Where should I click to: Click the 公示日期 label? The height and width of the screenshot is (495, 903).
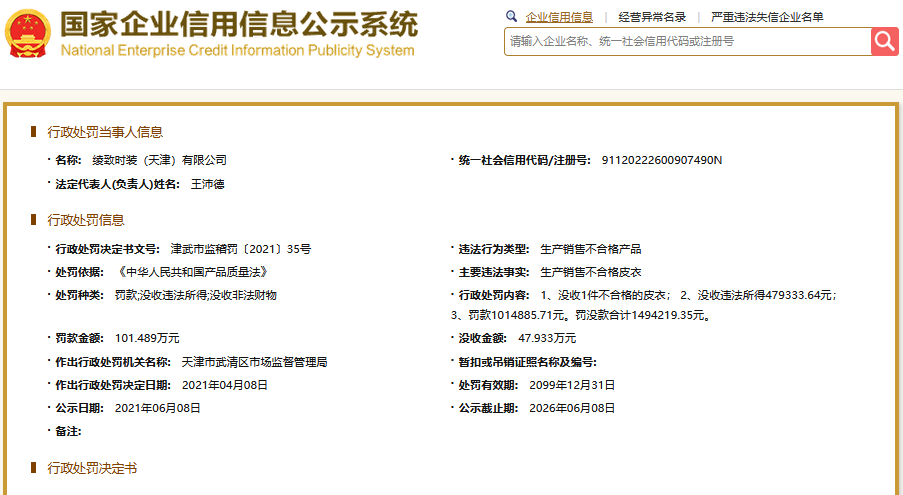point(79,408)
